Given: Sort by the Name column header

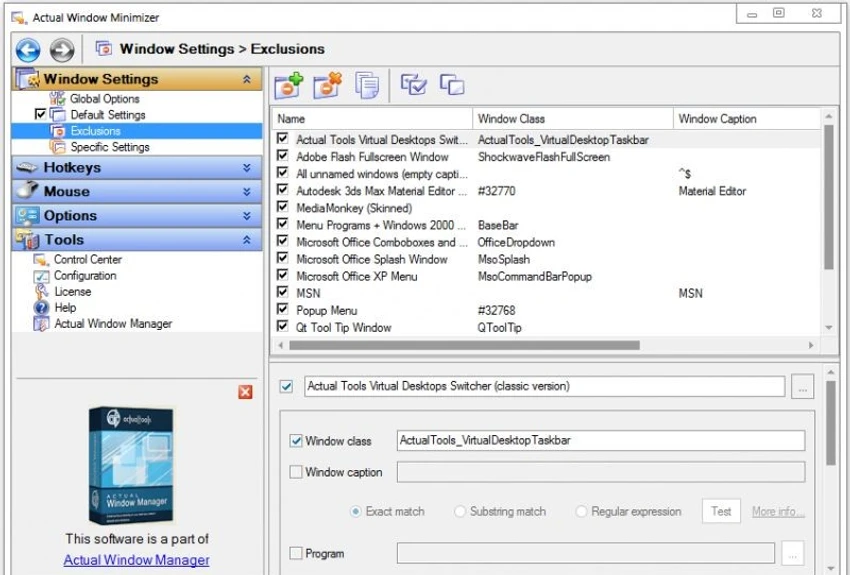Looking at the screenshot, I should pos(372,119).
